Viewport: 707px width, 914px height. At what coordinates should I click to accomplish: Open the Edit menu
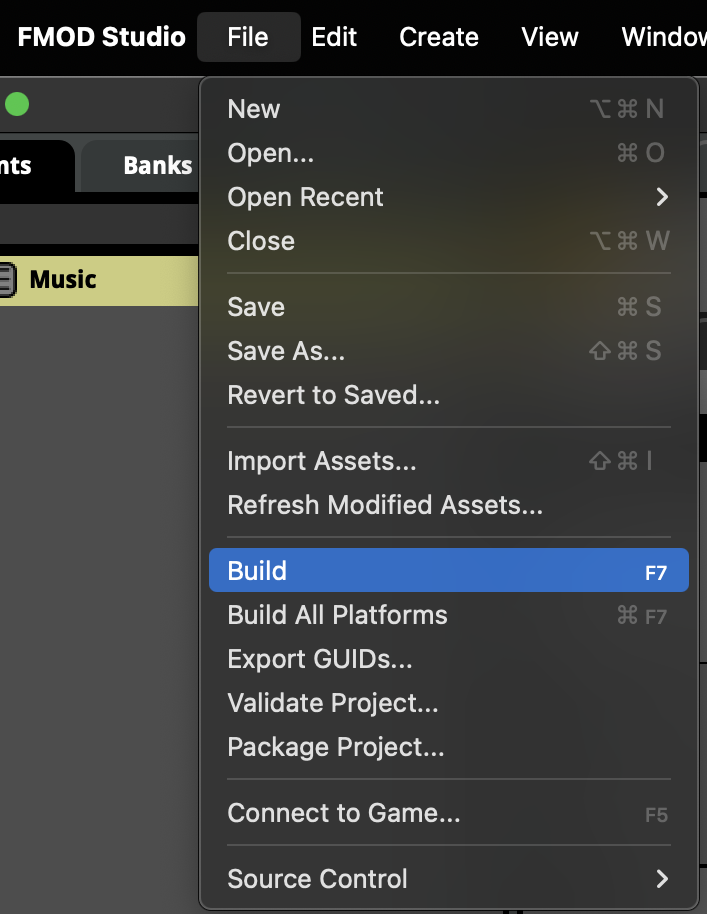pos(334,37)
